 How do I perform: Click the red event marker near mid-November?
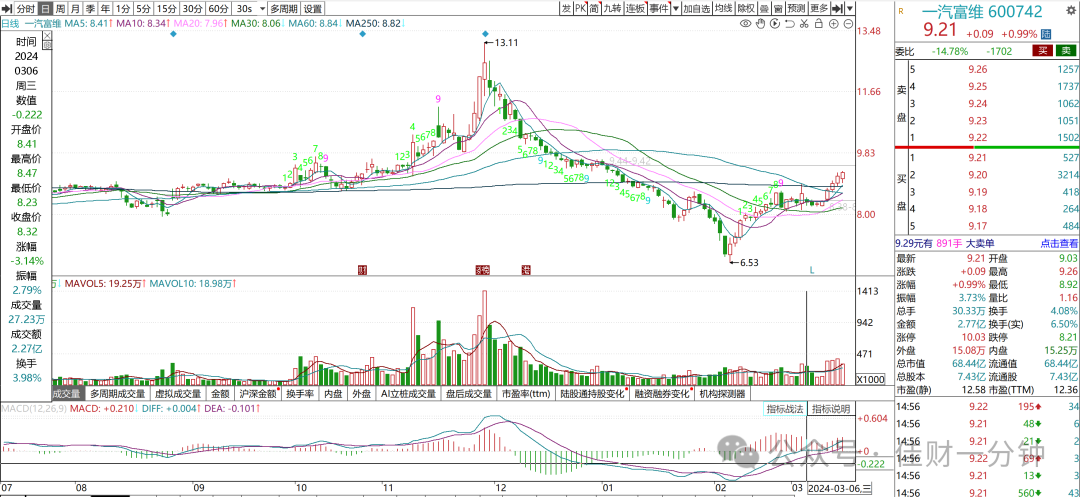[362, 269]
